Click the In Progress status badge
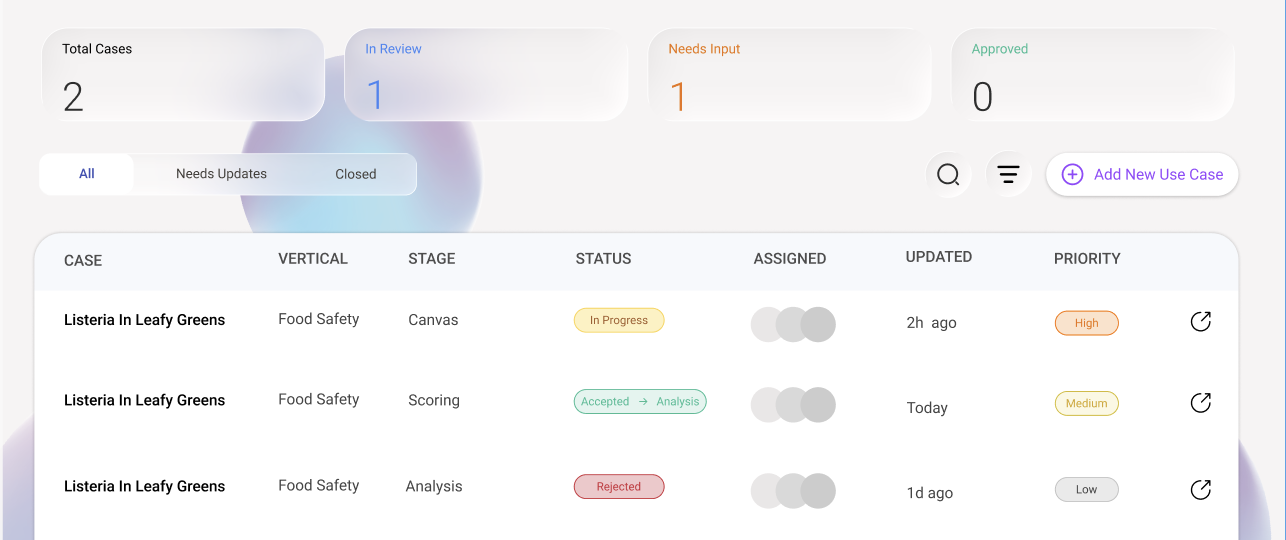 [x=618, y=321]
